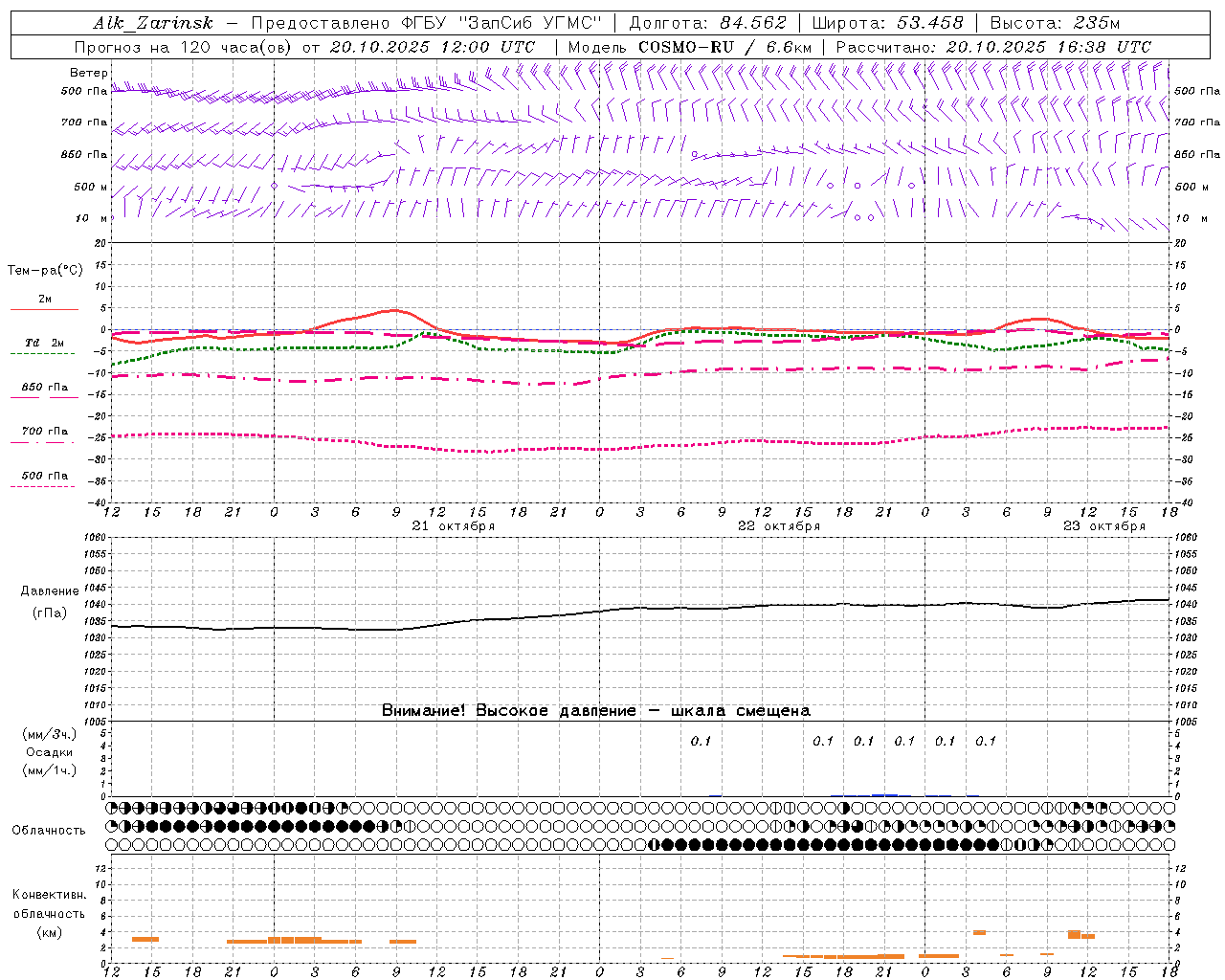1225x980 pixels.
Task: Click the '(мм/3ч.)' precipitation unit label
Action: pyautogui.click(x=50, y=734)
